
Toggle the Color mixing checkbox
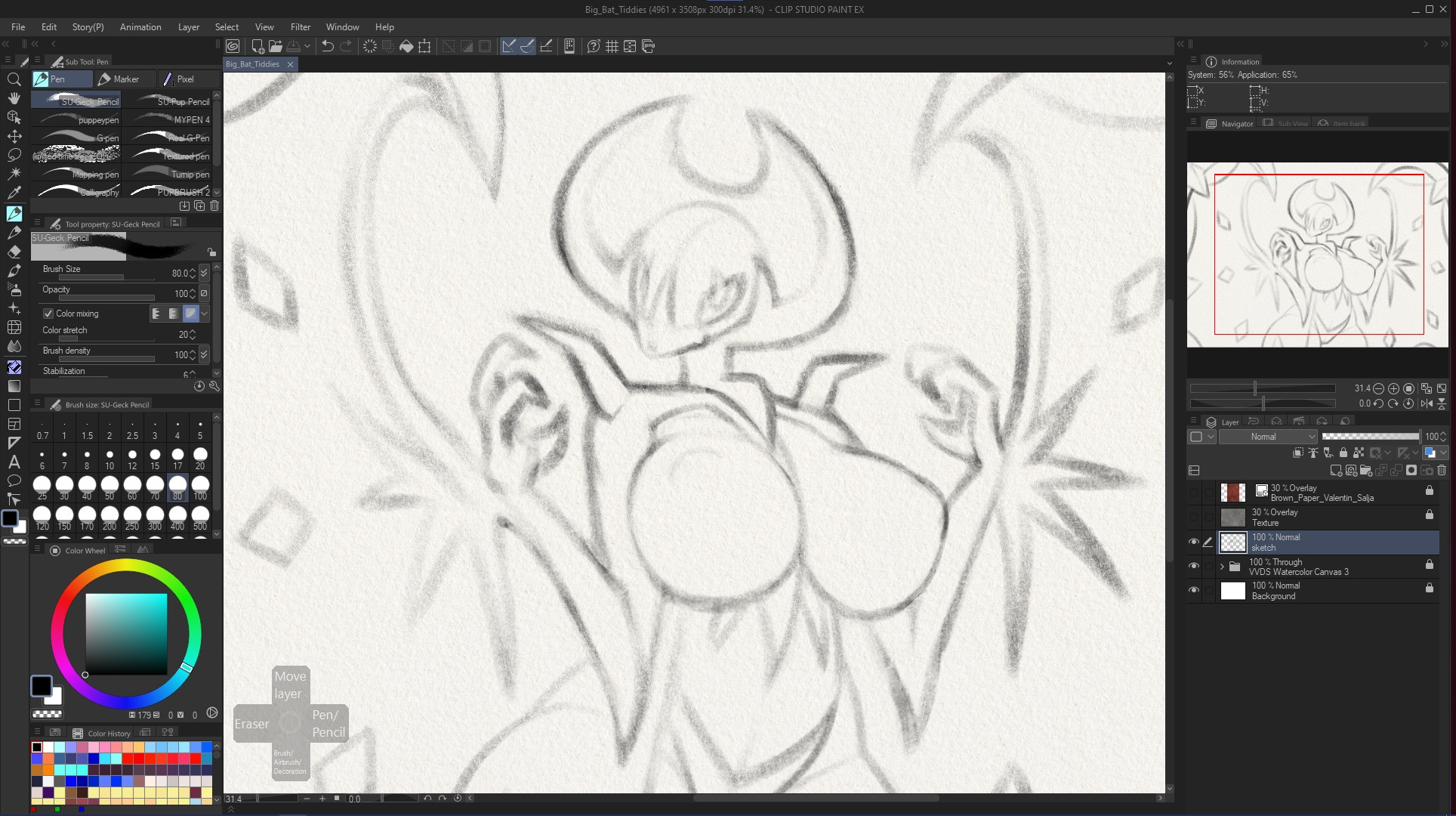pos(48,314)
